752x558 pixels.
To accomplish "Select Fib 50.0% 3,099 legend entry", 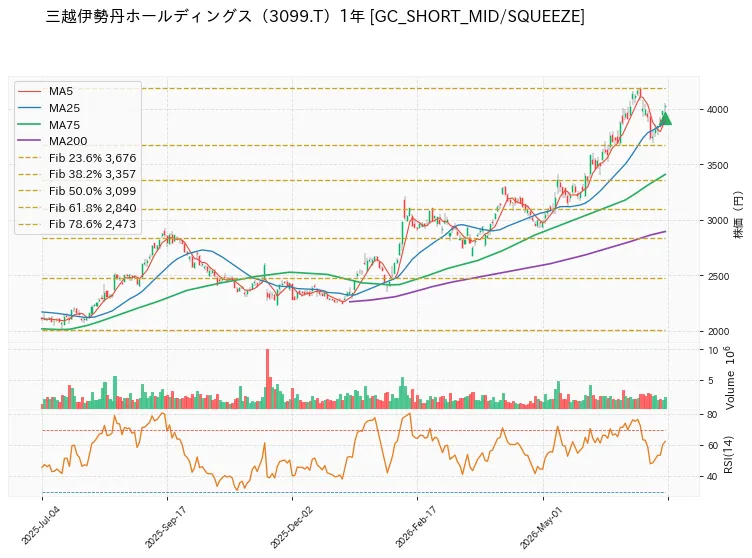I will coord(77,191).
